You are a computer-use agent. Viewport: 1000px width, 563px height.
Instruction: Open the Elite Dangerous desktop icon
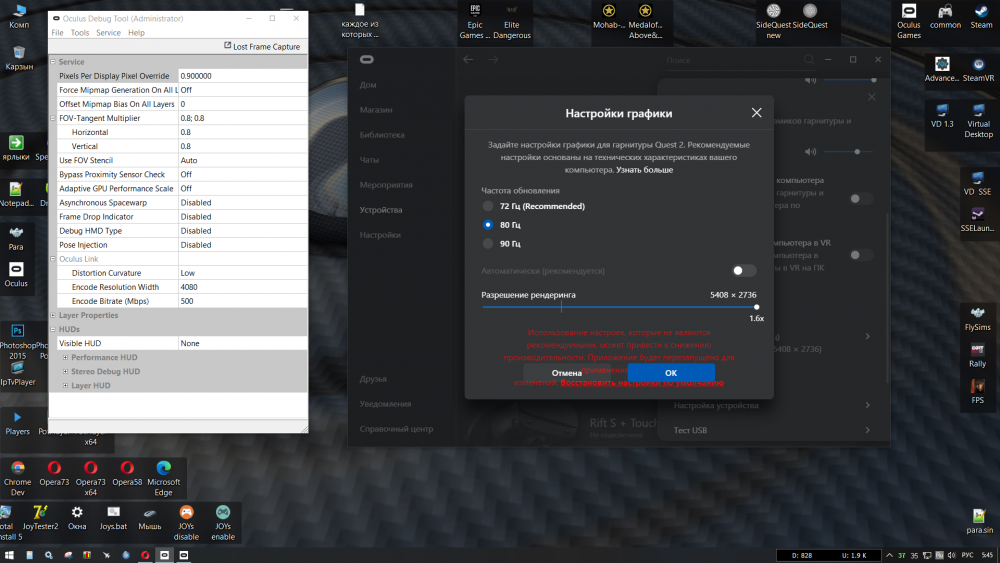(x=511, y=21)
